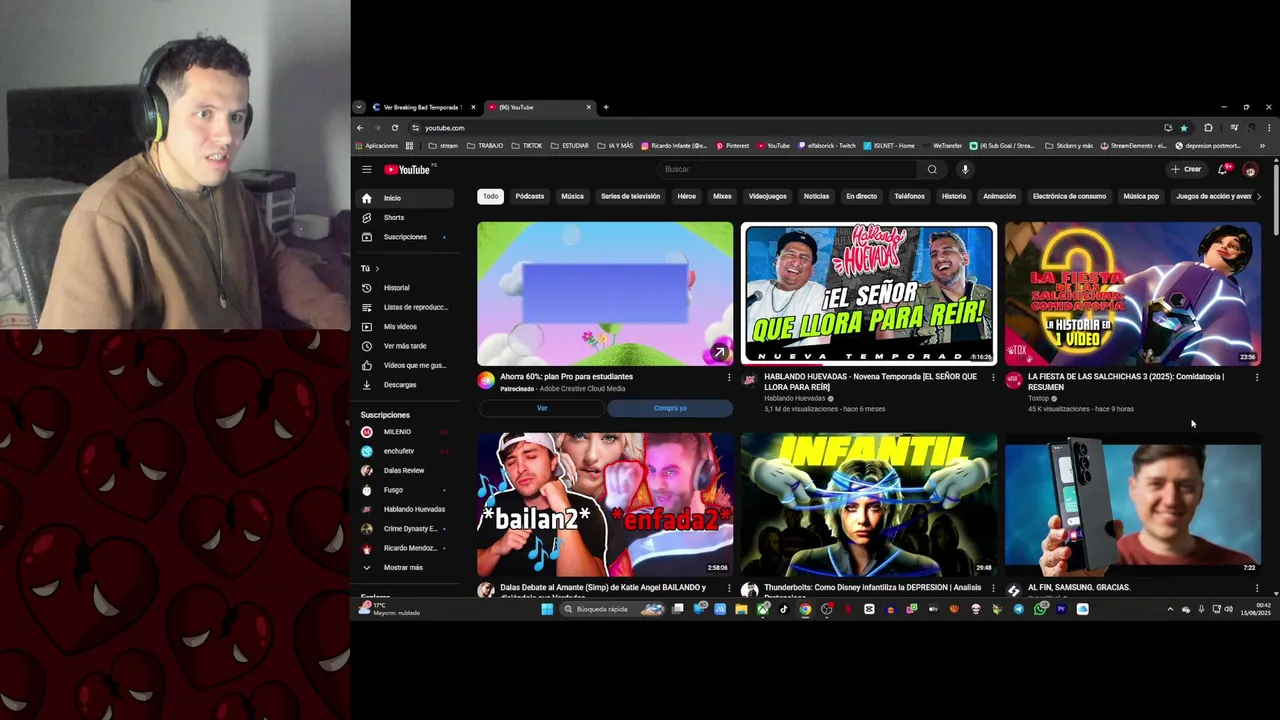Open Ricardo Mendoz channel subscription
This screenshot has height=720, width=1280.
pyautogui.click(x=406, y=548)
